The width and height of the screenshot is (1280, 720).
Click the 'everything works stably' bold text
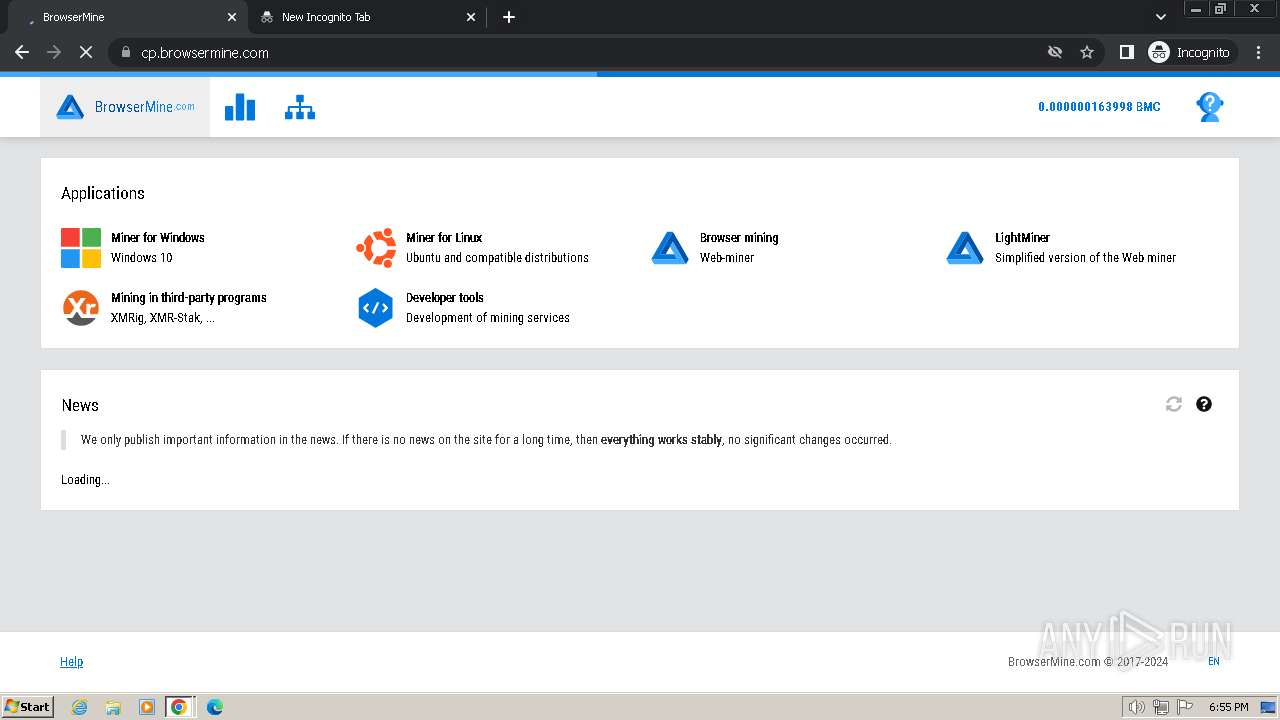coord(661,440)
